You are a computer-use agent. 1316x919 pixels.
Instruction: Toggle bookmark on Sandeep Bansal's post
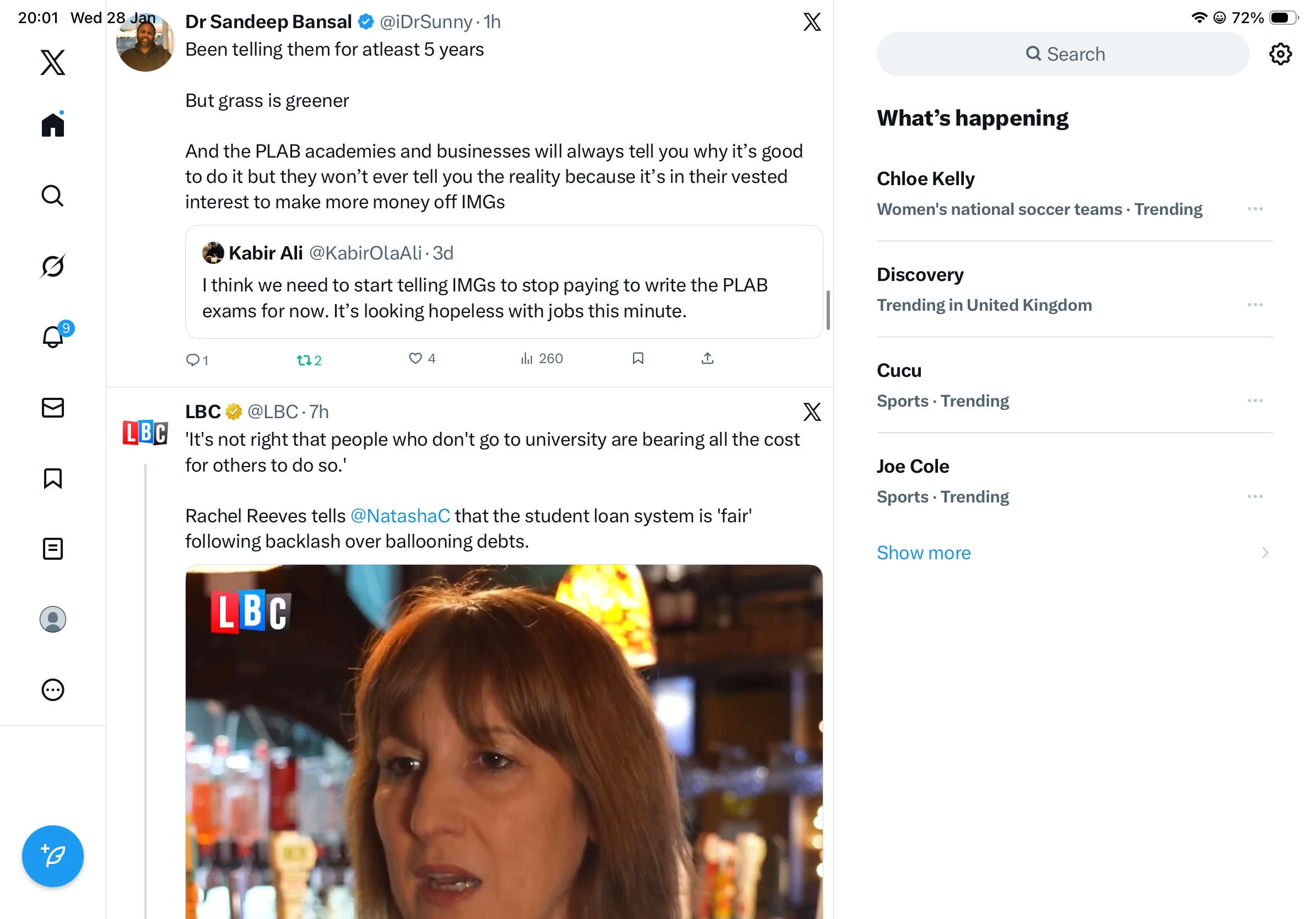tap(638, 358)
